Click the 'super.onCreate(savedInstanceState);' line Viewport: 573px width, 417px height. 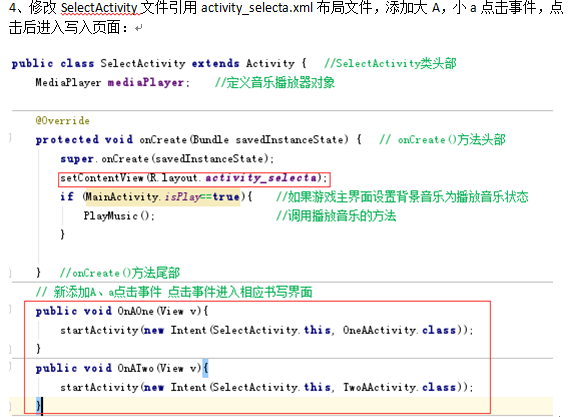(x=167, y=159)
